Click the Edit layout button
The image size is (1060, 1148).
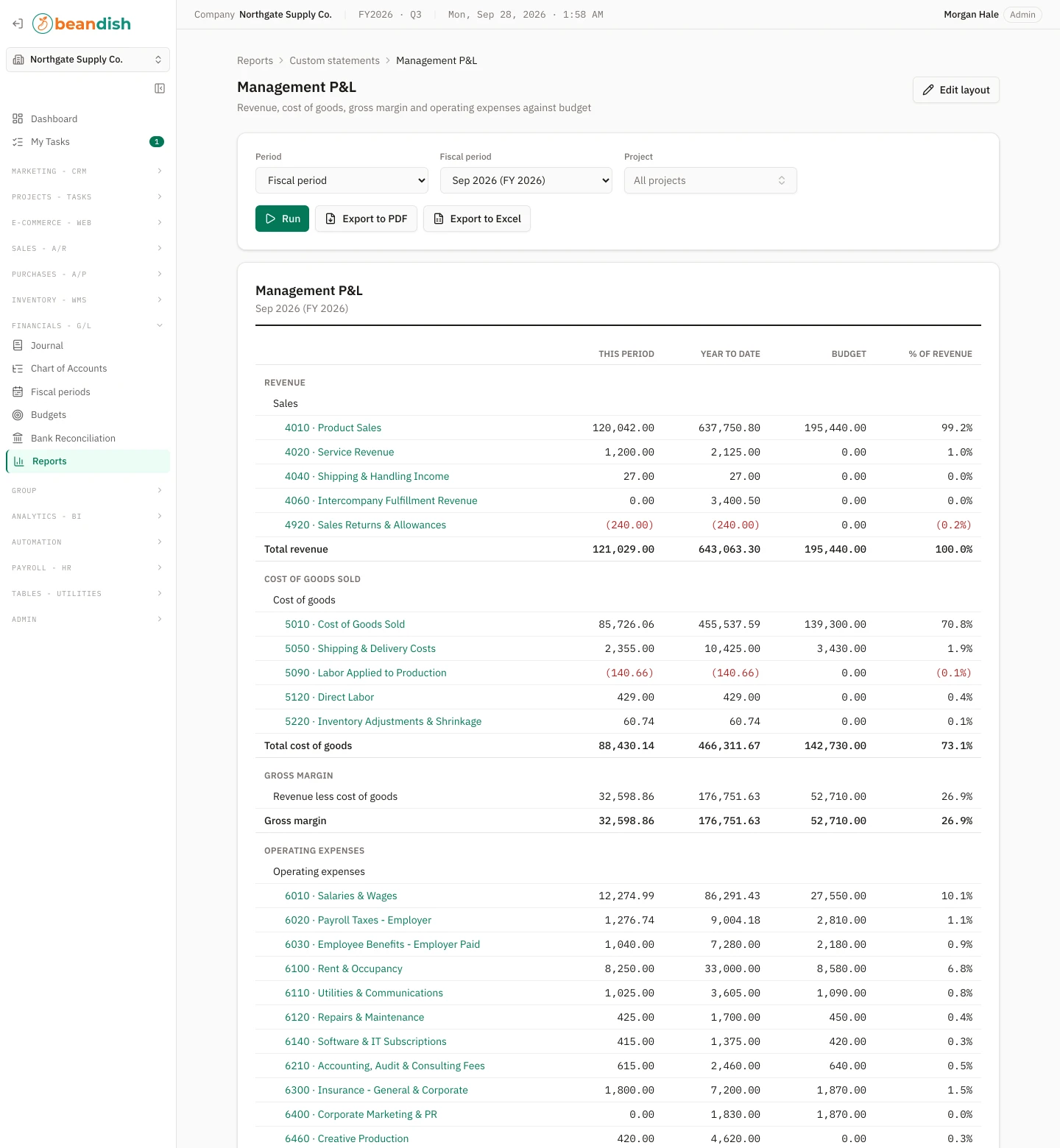[956, 90]
